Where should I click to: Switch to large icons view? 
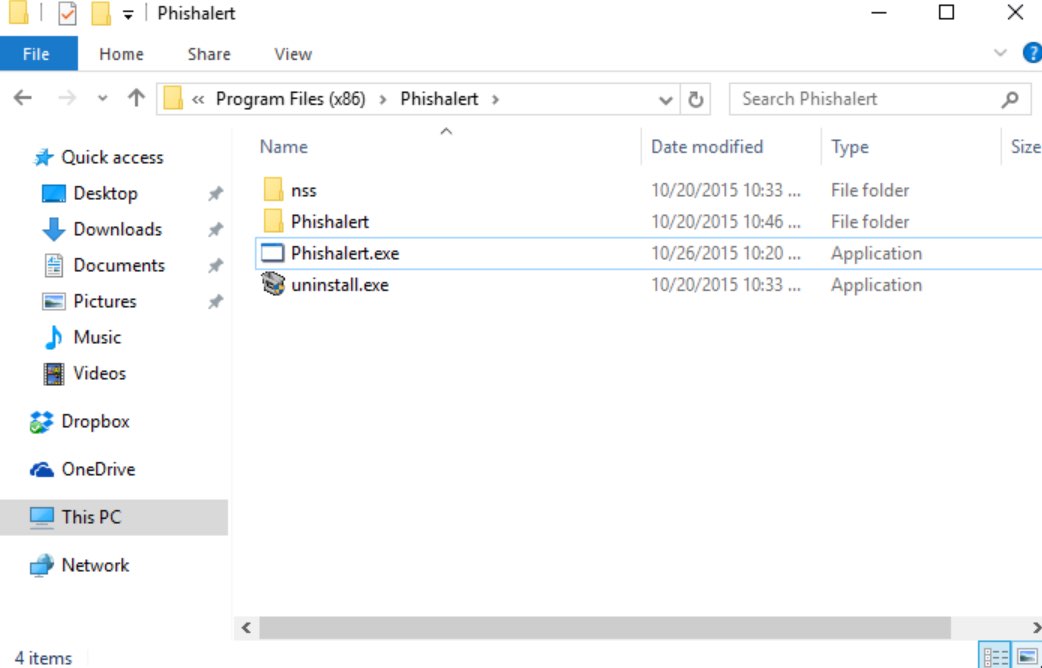point(1026,657)
